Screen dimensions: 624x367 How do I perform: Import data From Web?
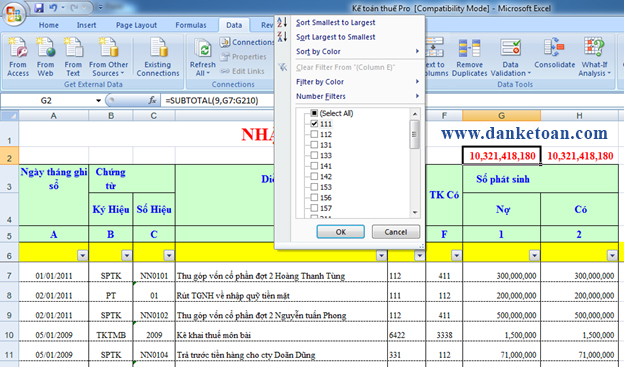[x=45, y=57]
